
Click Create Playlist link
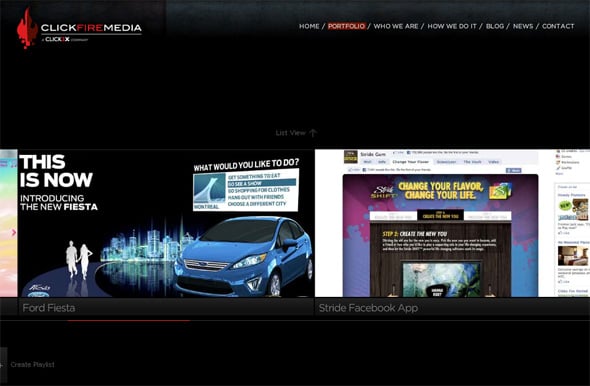click(x=32, y=365)
